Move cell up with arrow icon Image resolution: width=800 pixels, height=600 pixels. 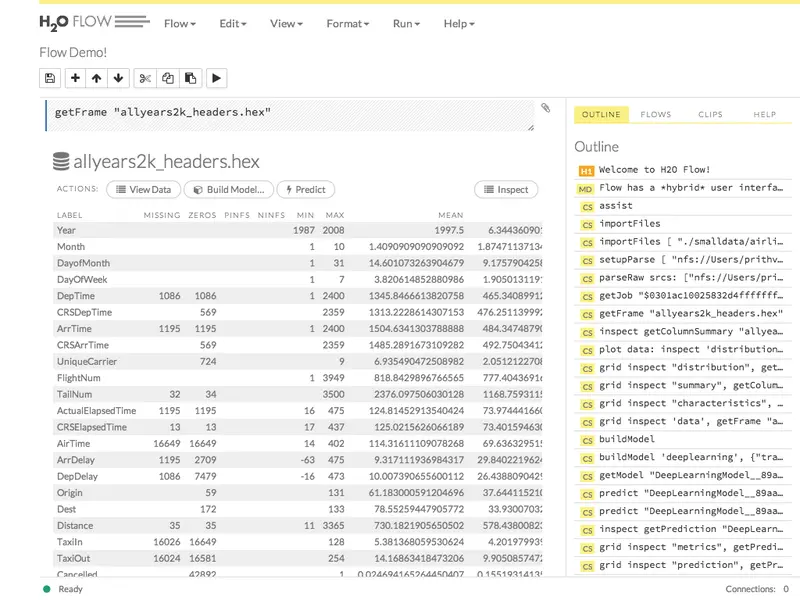[96, 78]
